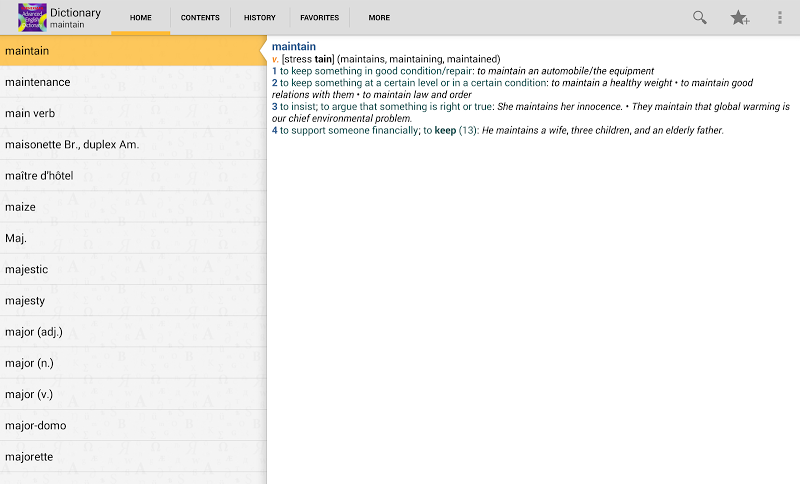Click the '(13)' sense reference number
Viewport: 800px width, 484px height.
[x=467, y=131]
